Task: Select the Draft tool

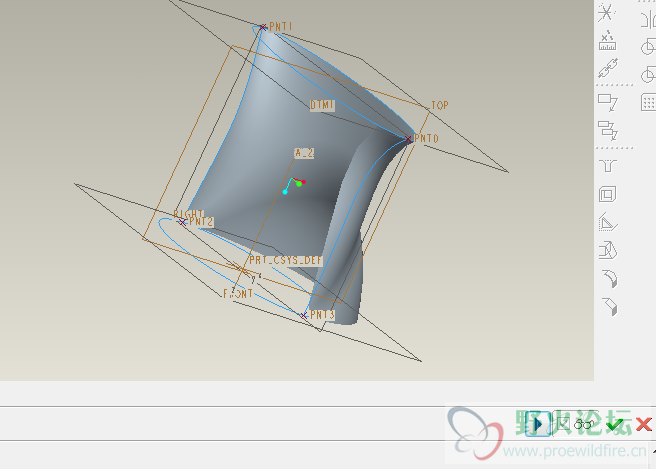Action: (x=608, y=250)
